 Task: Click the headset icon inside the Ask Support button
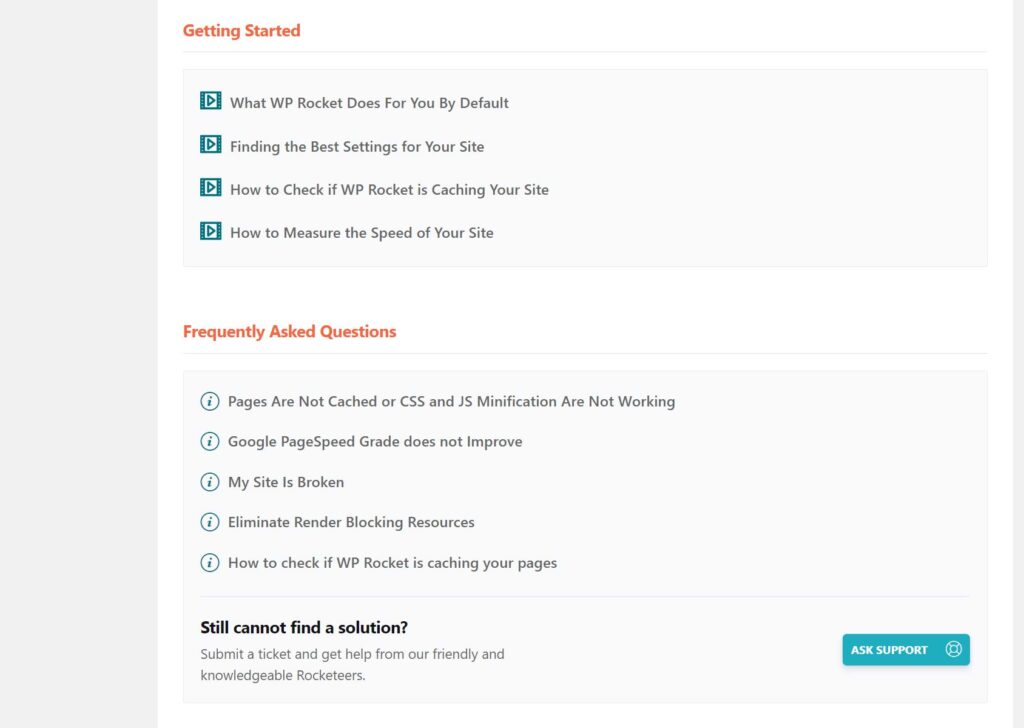tap(952, 649)
